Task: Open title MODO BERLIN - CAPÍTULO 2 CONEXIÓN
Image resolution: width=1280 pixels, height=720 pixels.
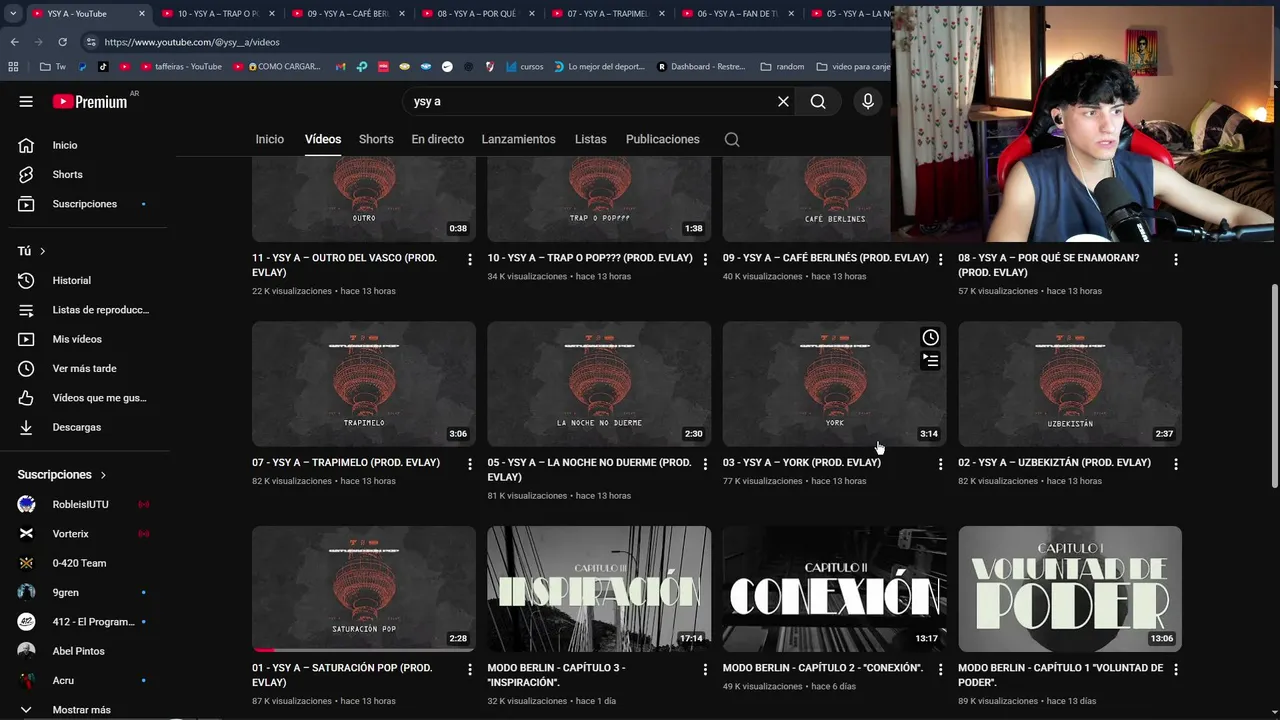Action: 823,668
